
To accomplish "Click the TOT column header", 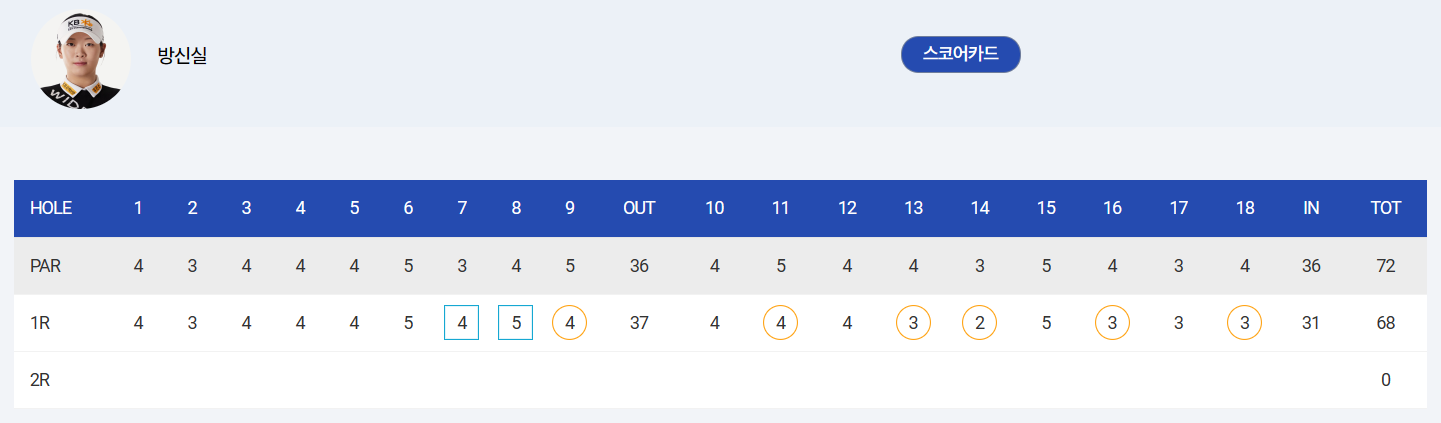I will (x=1385, y=208).
